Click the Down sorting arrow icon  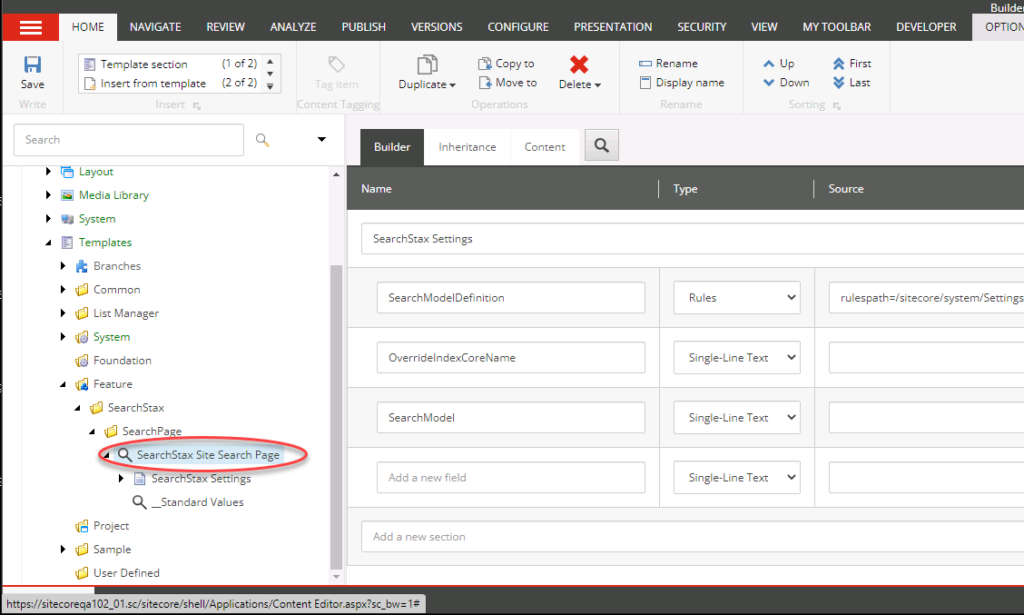(769, 82)
